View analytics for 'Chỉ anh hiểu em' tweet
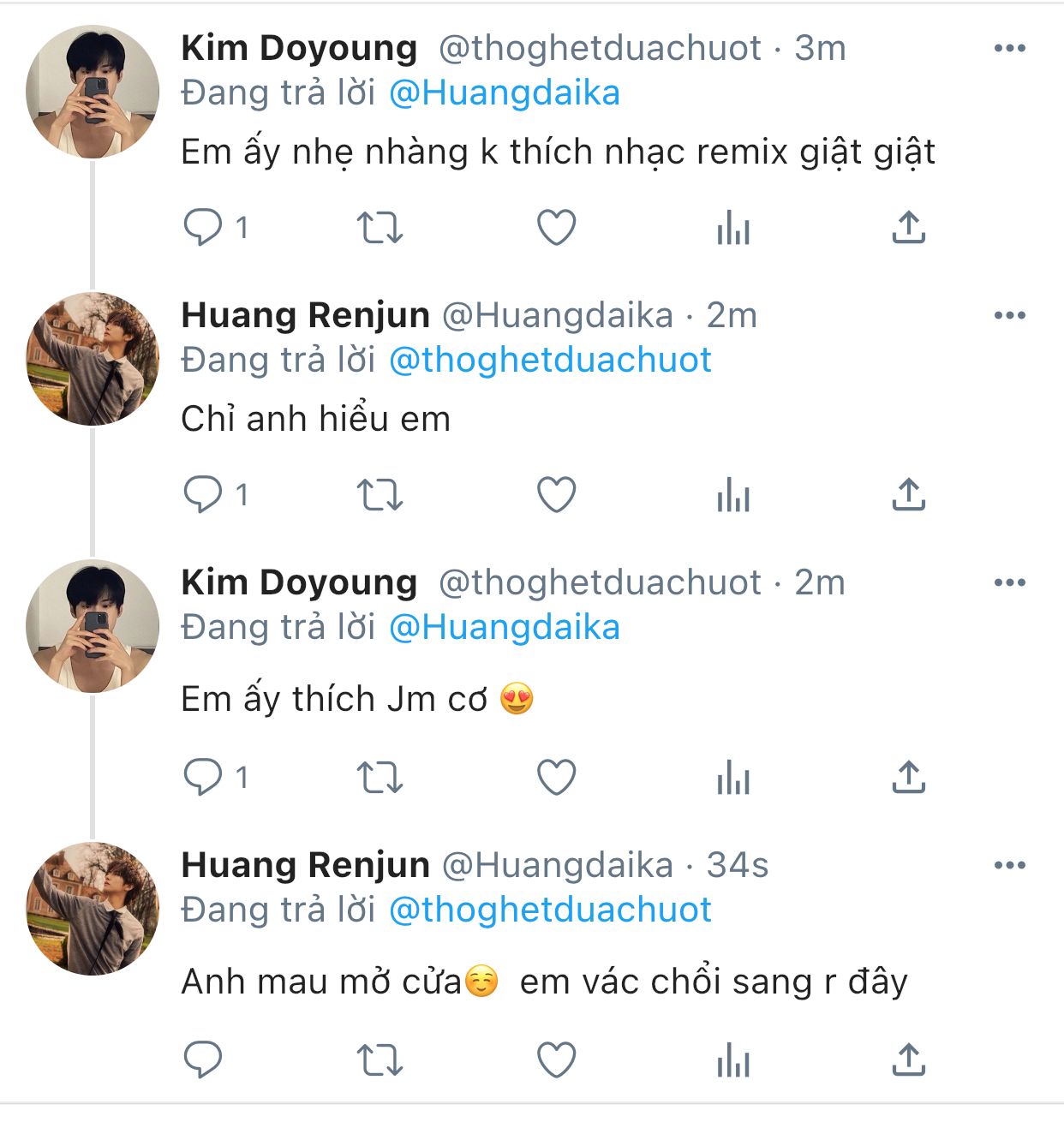Viewport: 1064px width, 1122px height. click(x=733, y=496)
